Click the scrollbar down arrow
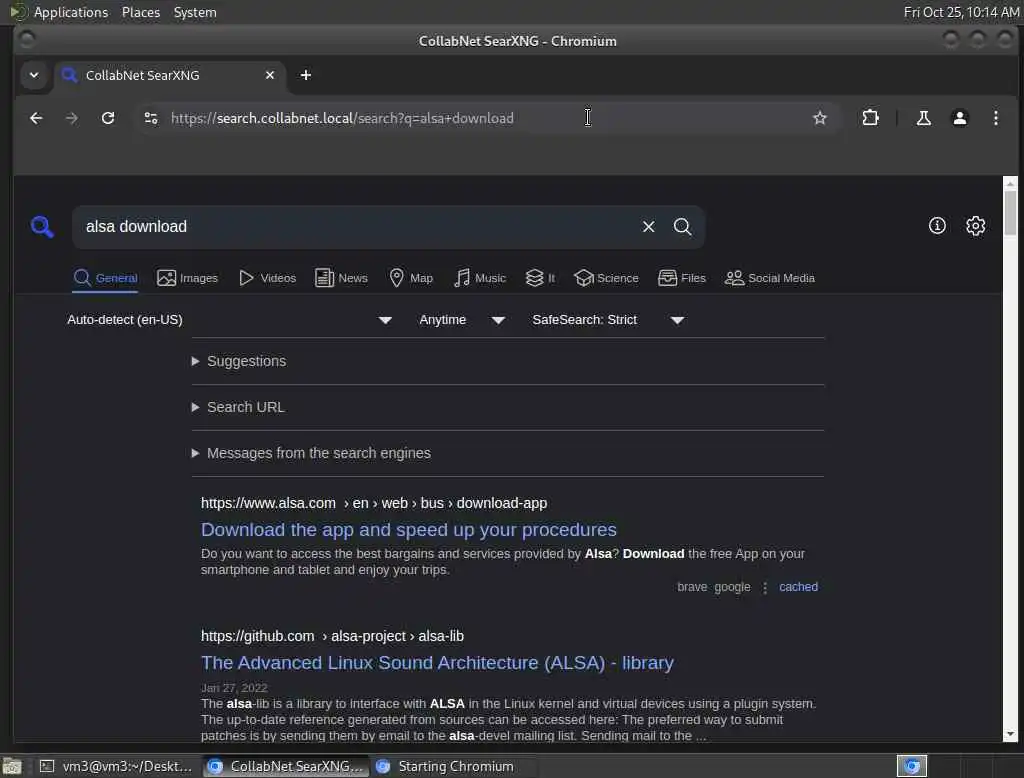This screenshot has height=778, width=1024. (1010, 734)
